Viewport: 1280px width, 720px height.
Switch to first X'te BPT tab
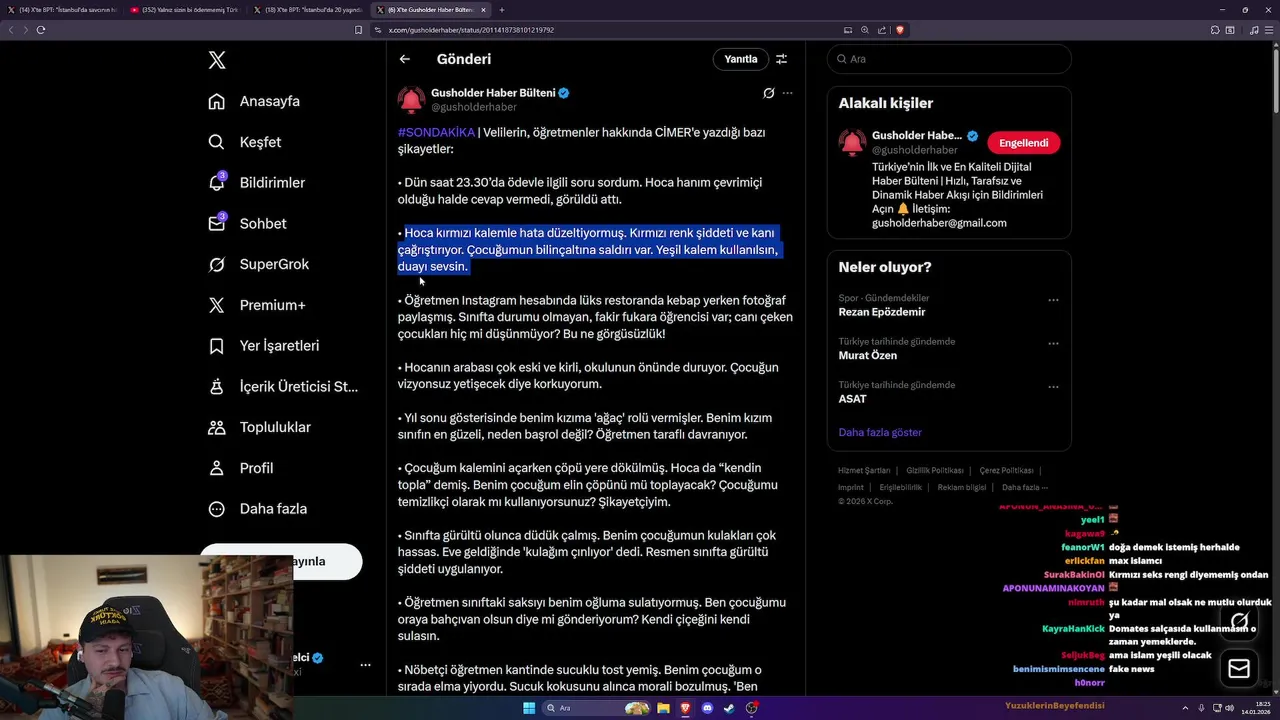62,10
